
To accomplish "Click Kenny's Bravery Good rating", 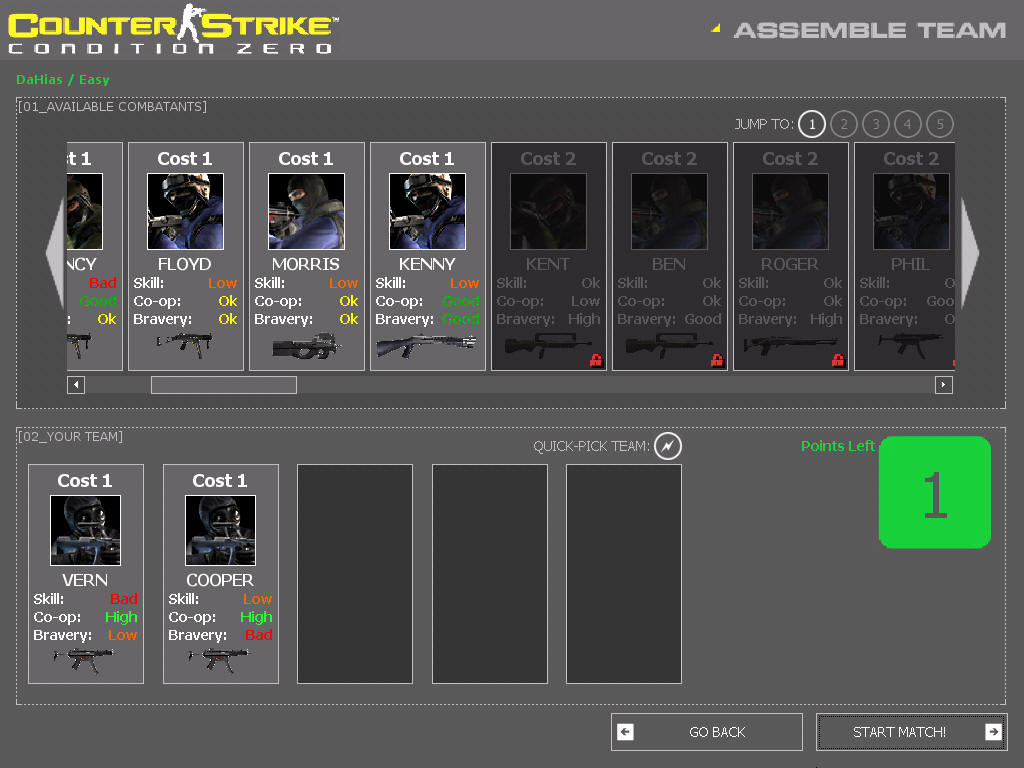I will click(461, 319).
